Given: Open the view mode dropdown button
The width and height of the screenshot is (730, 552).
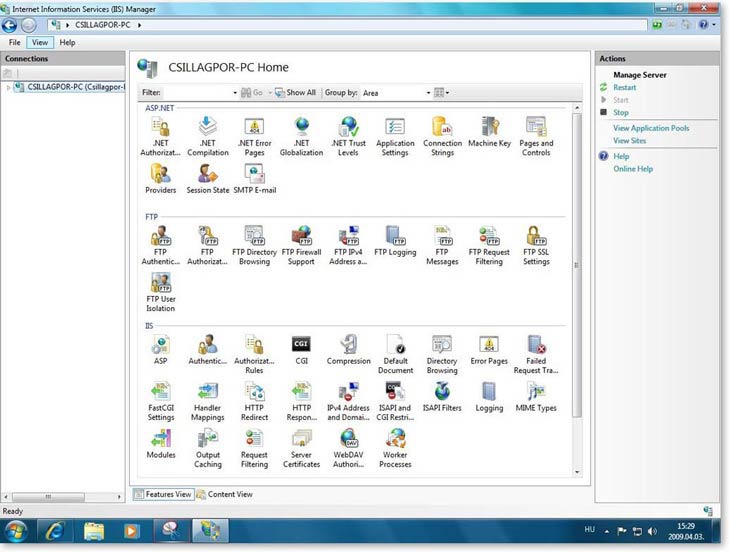Looking at the screenshot, I should click(441, 93).
